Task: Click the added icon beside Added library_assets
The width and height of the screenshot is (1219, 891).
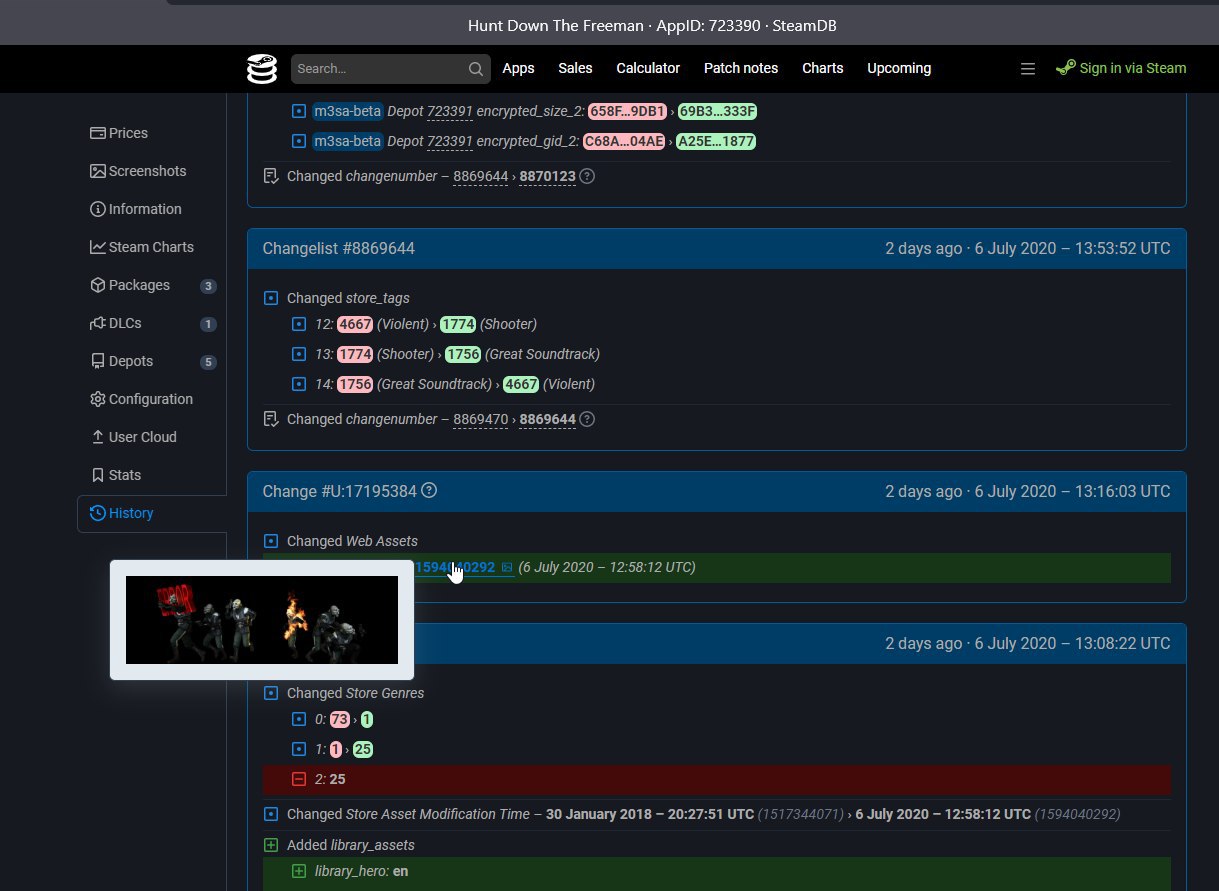Action: [271, 845]
